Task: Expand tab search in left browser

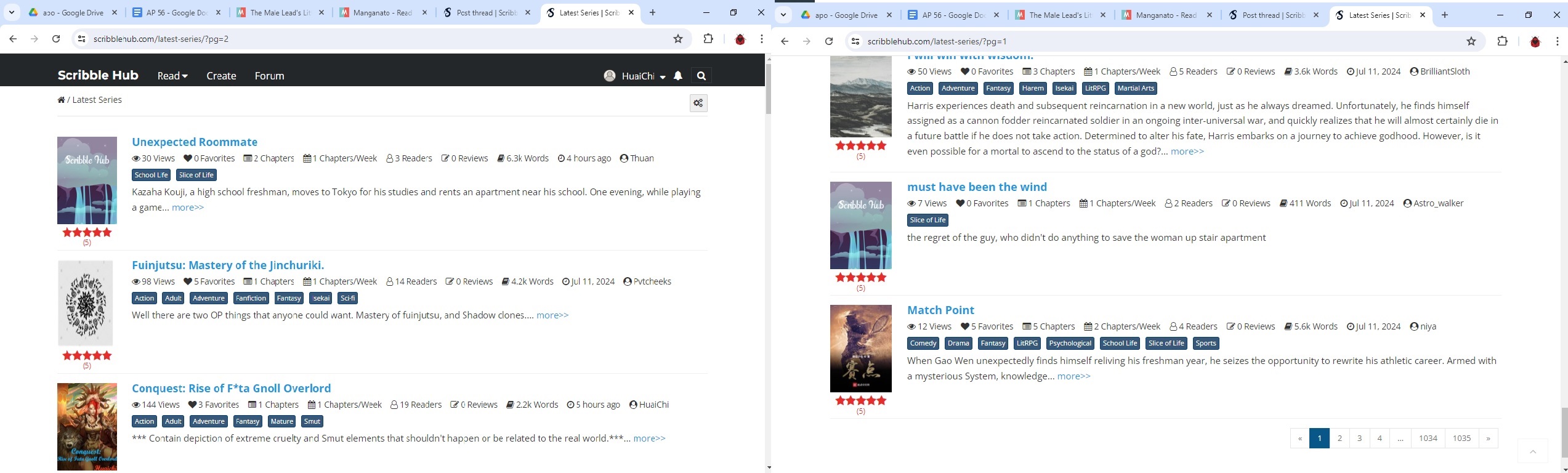Action: click(12, 12)
